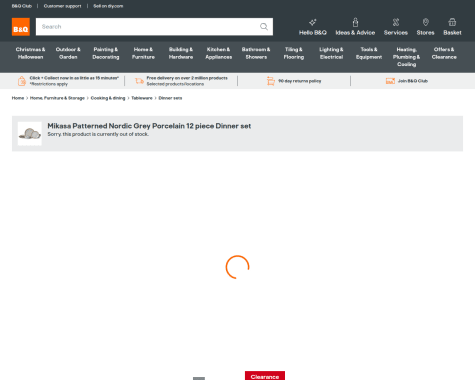Image resolution: width=475 pixels, height=380 pixels.
Task: Go to Tableware breadcrumb
Action: tap(142, 98)
